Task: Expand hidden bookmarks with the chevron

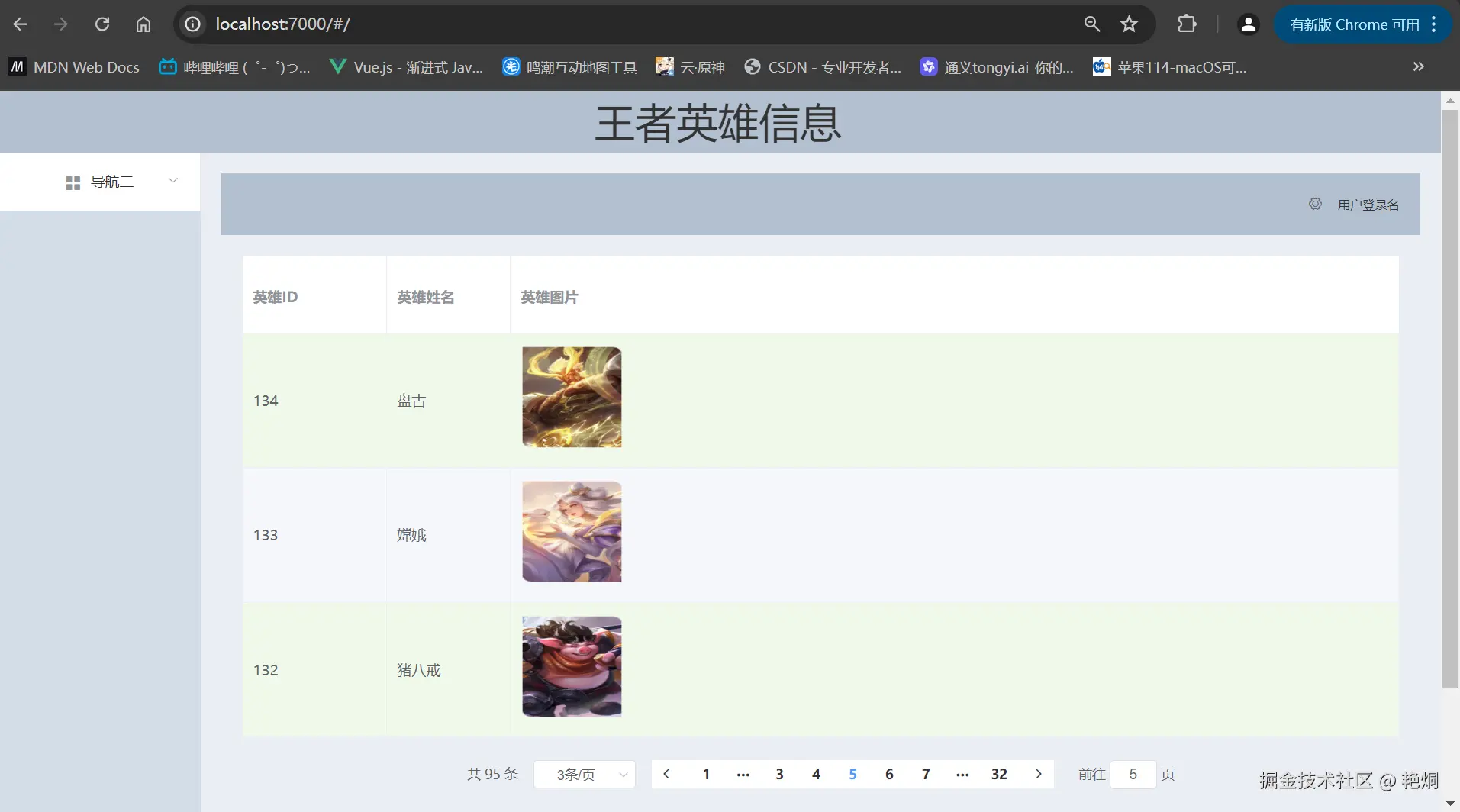Action: (x=1419, y=66)
